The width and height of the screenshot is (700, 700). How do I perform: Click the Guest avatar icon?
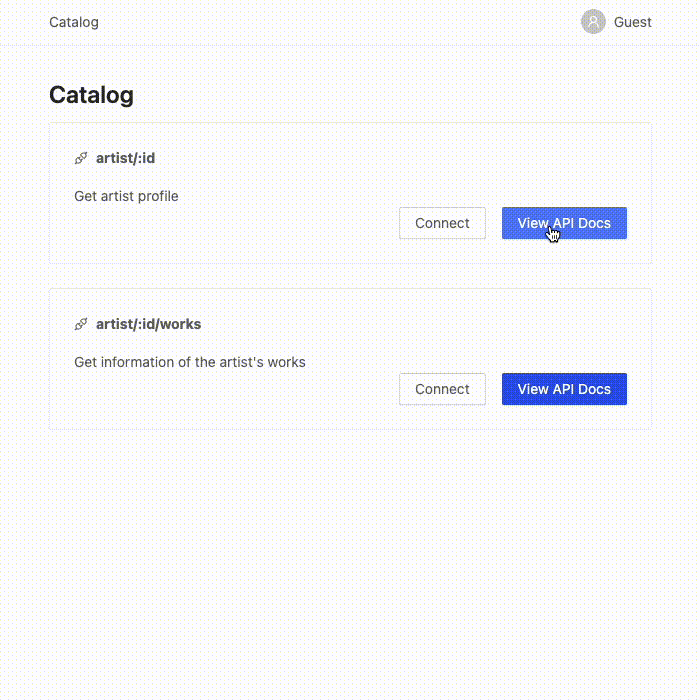tap(593, 22)
